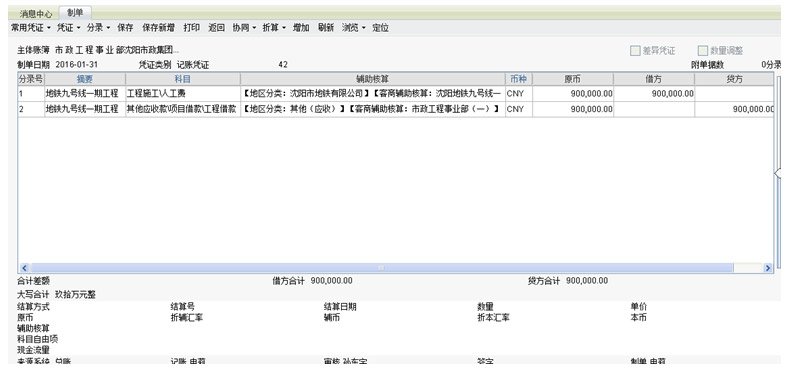Open the 分录 dropdown menu
This screenshot has width=790, height=383.
[98, 28]
